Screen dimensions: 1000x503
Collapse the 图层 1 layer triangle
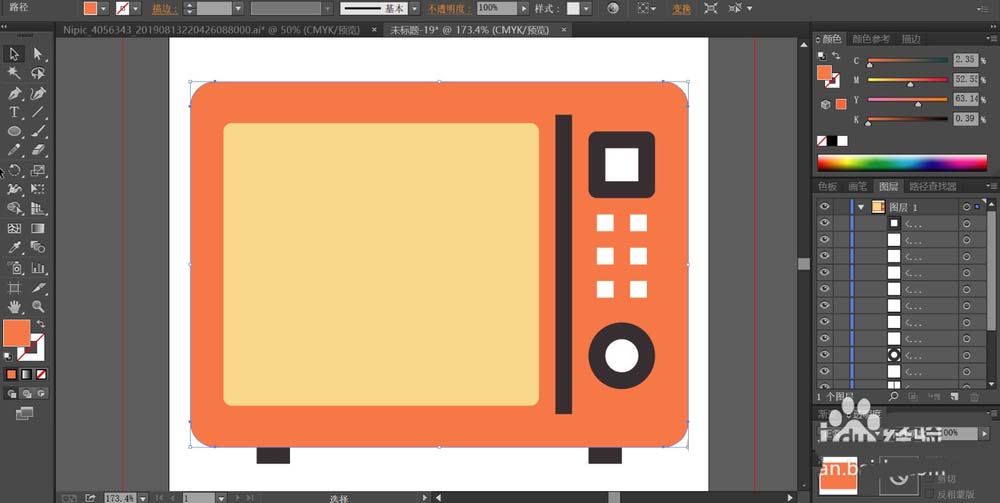click(x=861, y=207)
